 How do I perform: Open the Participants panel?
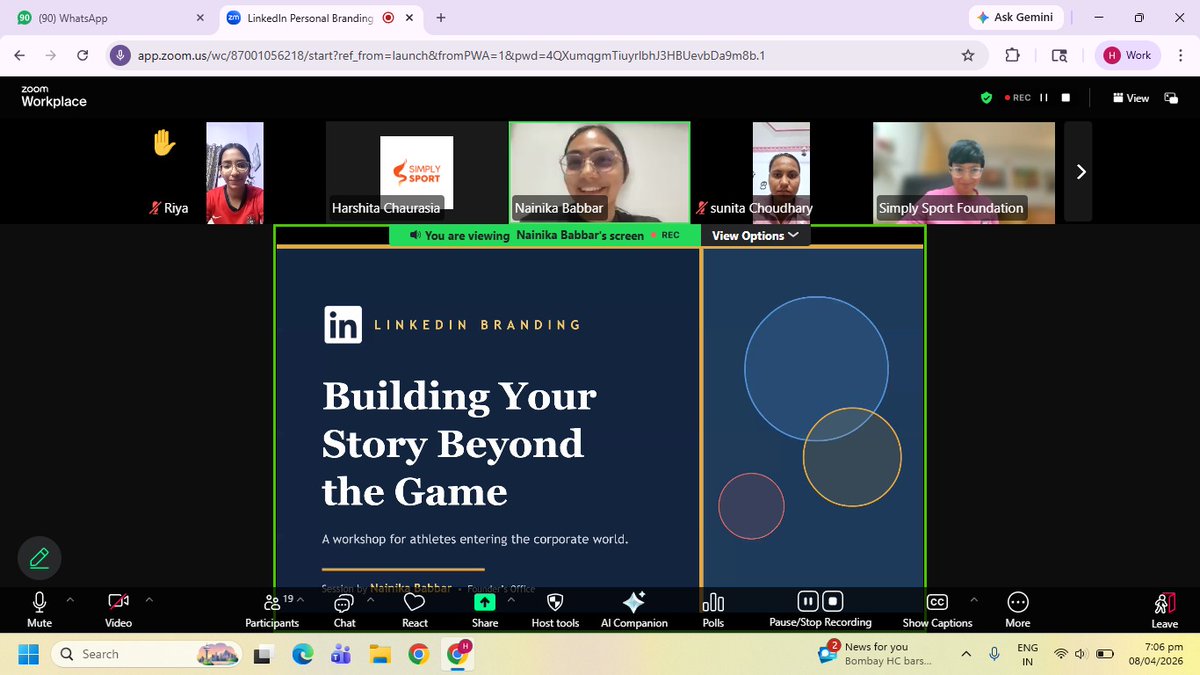tap(272, 609)
